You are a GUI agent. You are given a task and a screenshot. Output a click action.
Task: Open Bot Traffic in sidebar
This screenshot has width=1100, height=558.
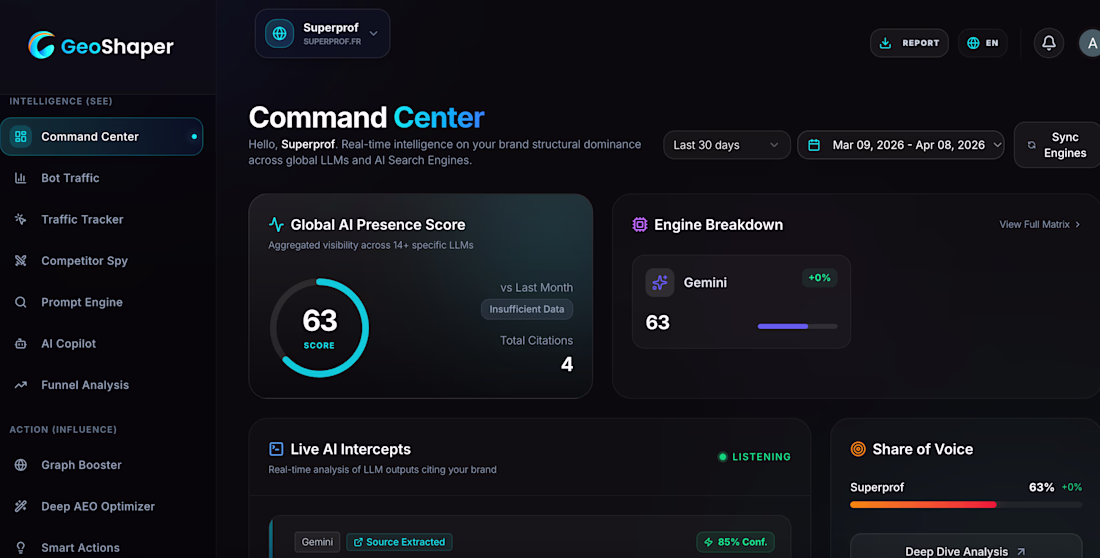click(x=70, y=178)
